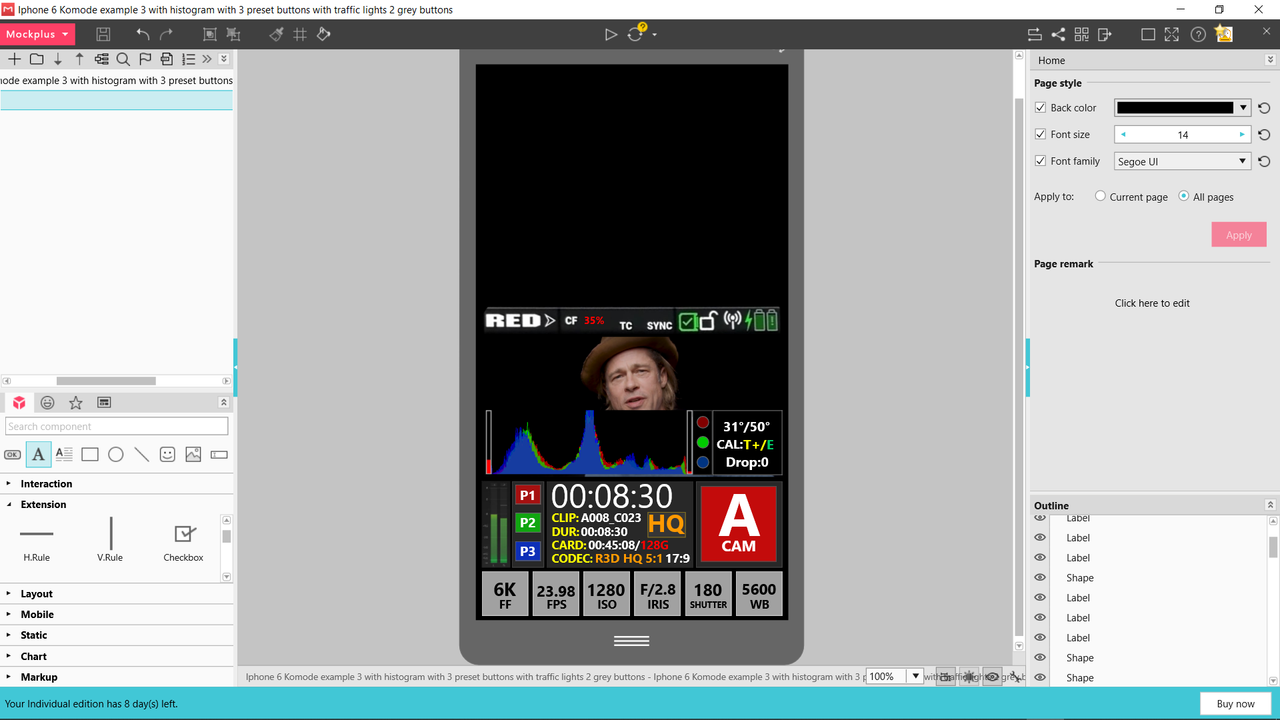This screenshot has width=1280, height=720.
Task: Open the QR code icon
Action: pos(1081,34)
